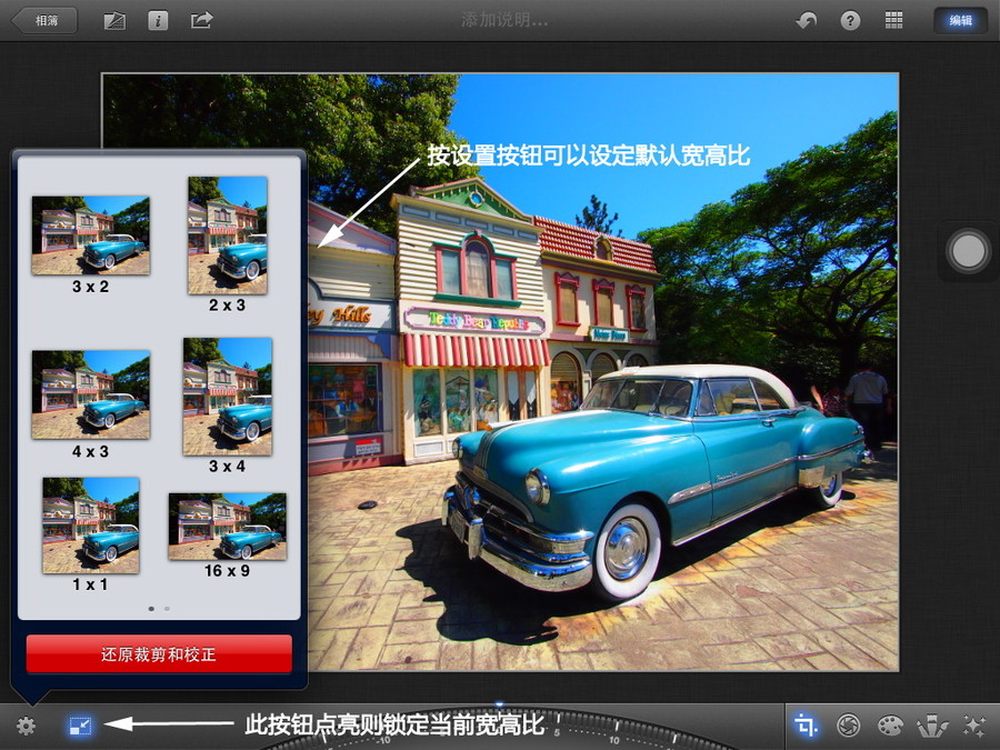Click the undo arrow icon
This screenshot has height=750, width=1000.
pyautogui.click(x=806, y=20)
